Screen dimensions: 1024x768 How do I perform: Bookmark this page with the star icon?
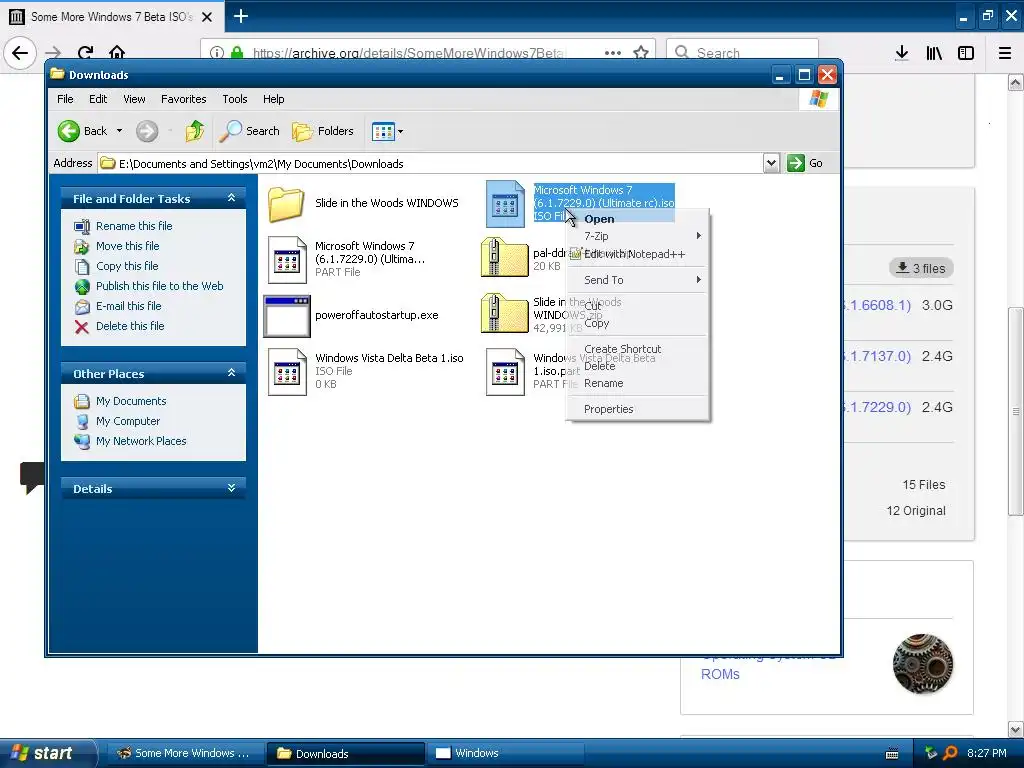641,52
